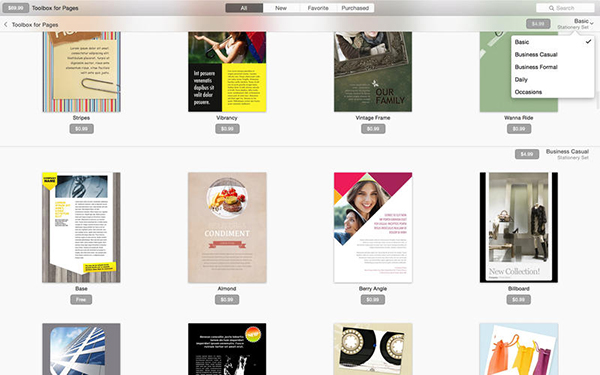
Task: Buy Billboard template for $0.99
Action: [518, 300]
